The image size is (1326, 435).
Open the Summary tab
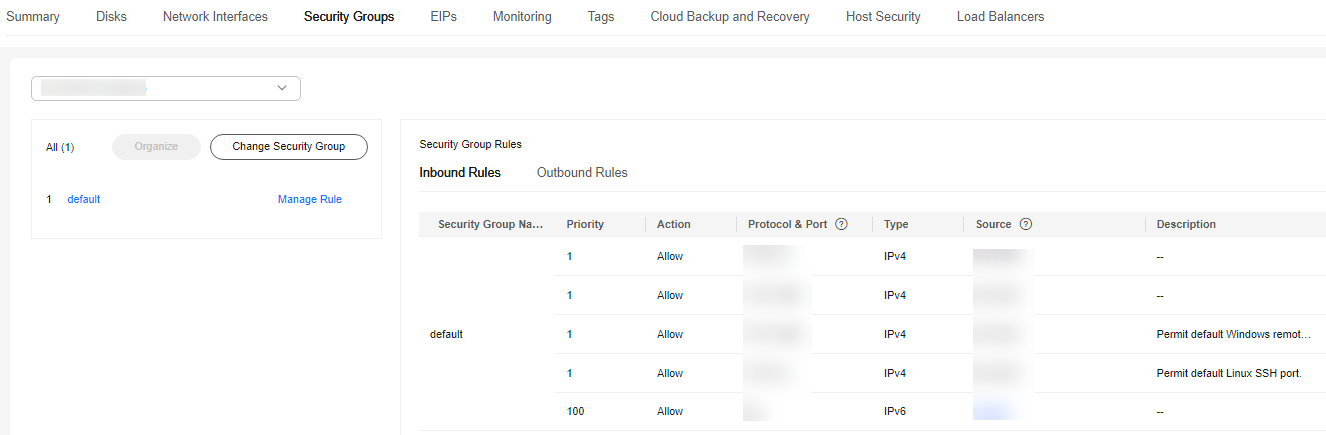(33, 17)
